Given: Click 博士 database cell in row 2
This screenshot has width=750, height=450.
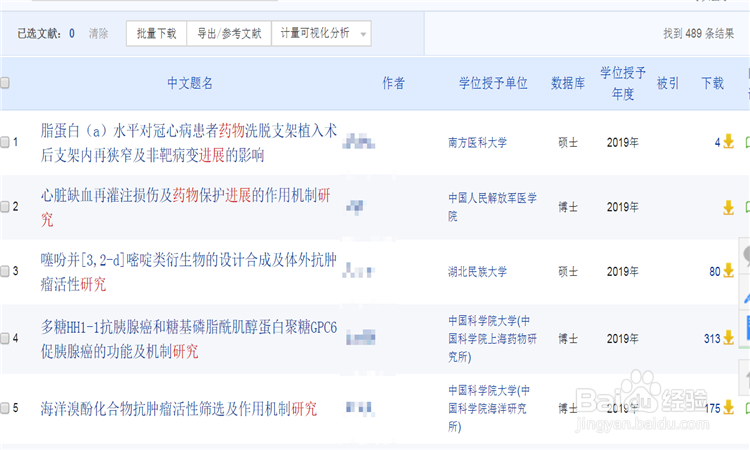Looking at the screenshot, I should click(568, 207).
